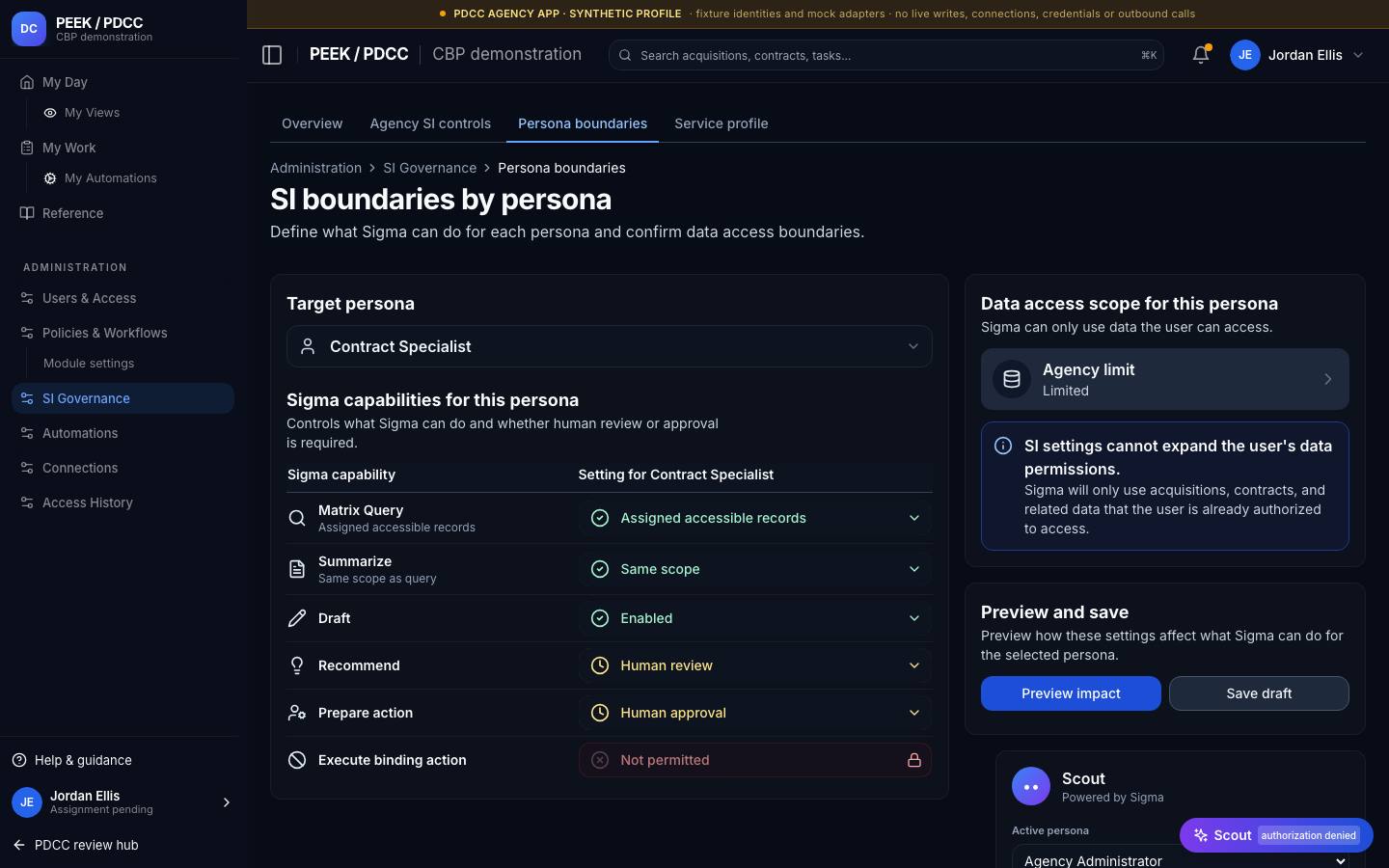Open the Summarize Same scope dropdown
Image resolution: width=1389 pixels, height=868 pixels.
click(x=755, y=569)
